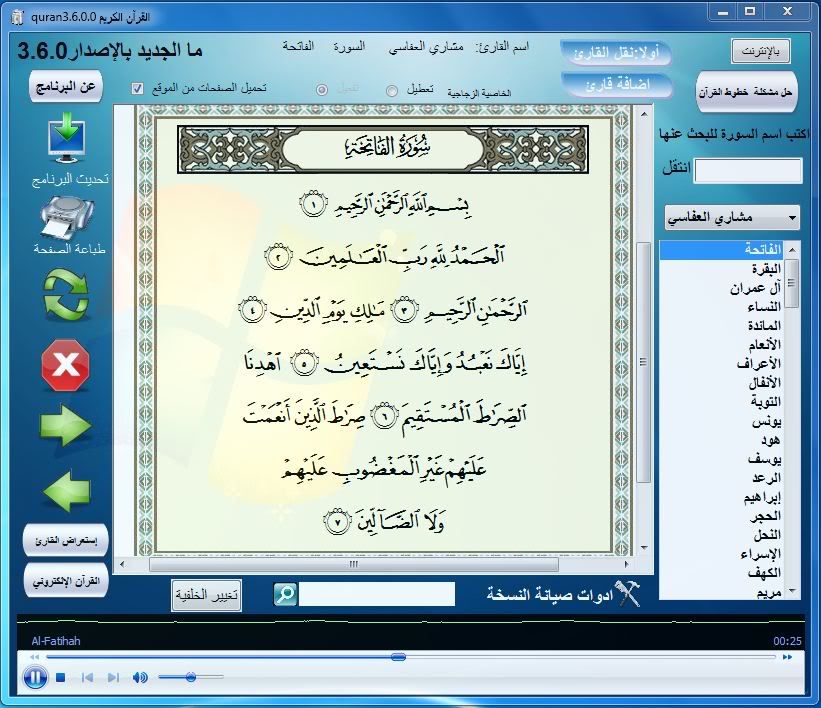
Task: Pause the Al-Fatihah playback
Action: [35, 678]
